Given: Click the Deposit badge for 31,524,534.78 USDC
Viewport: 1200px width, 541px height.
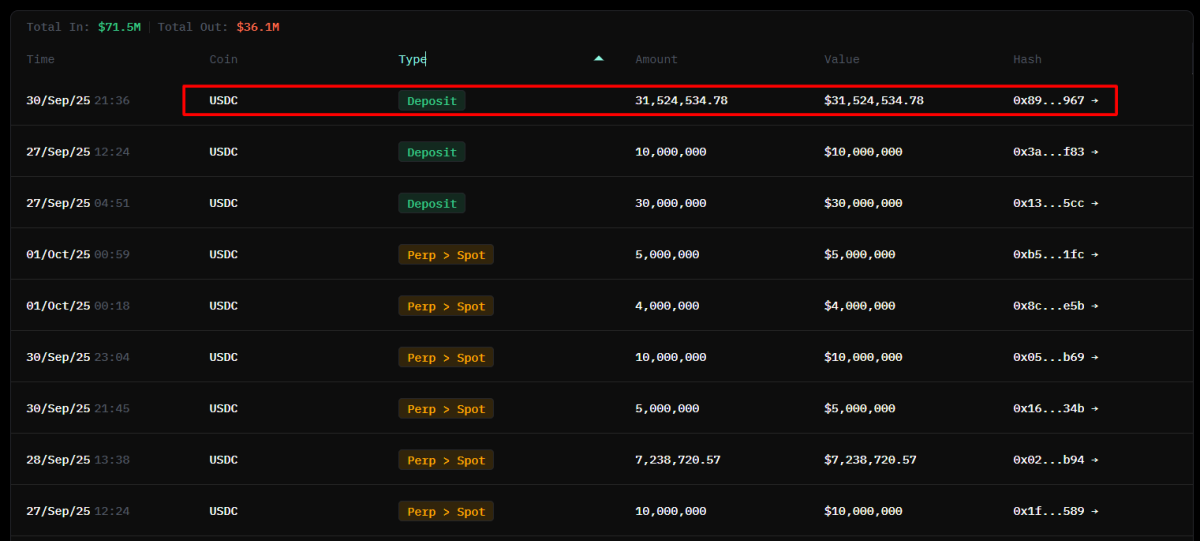Looking at the screenshot, I should tap(432, 101).
